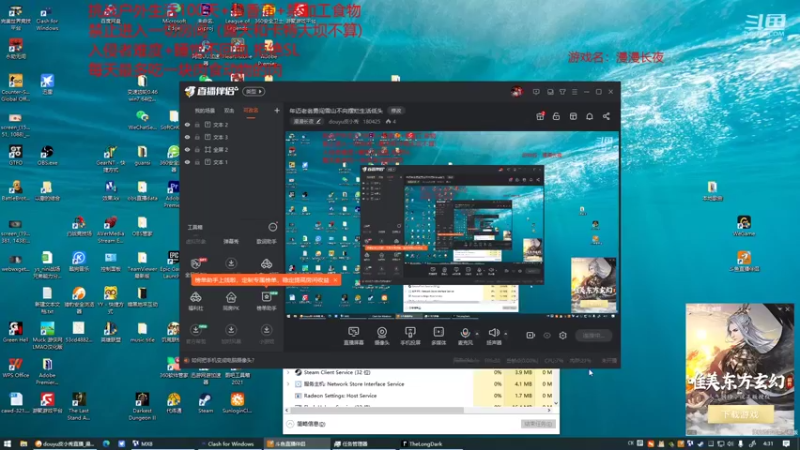The height and width of the screenshot is (450, 800).
Task: Switch to TheLongDark taskbar item
Action: (x=421, y=444)
